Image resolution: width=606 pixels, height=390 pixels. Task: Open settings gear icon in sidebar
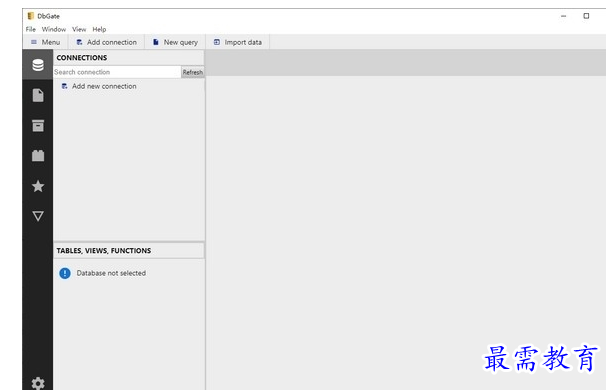[38, 383]
